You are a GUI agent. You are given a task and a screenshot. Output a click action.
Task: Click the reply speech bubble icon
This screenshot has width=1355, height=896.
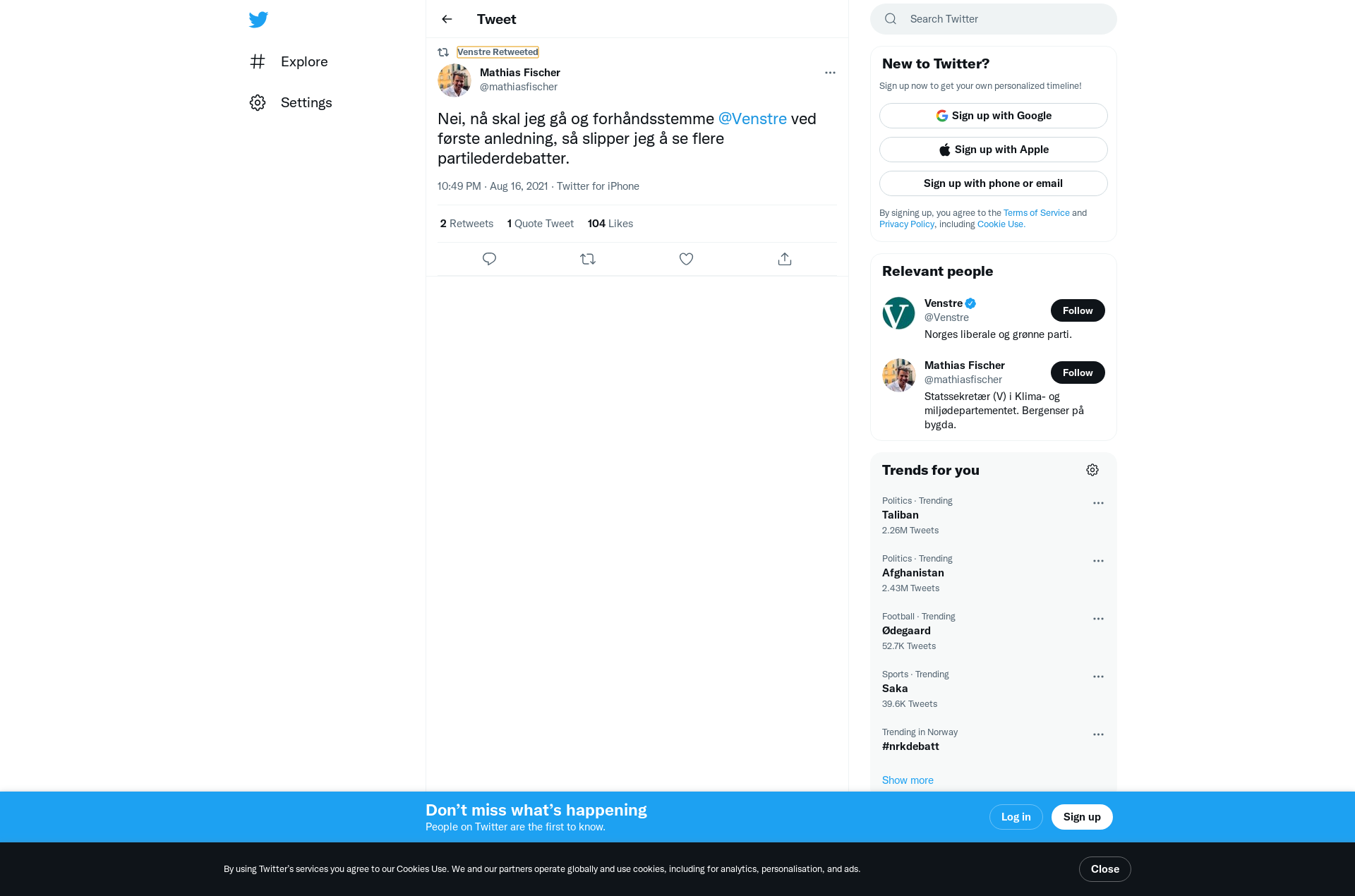(x=489, y=259)
